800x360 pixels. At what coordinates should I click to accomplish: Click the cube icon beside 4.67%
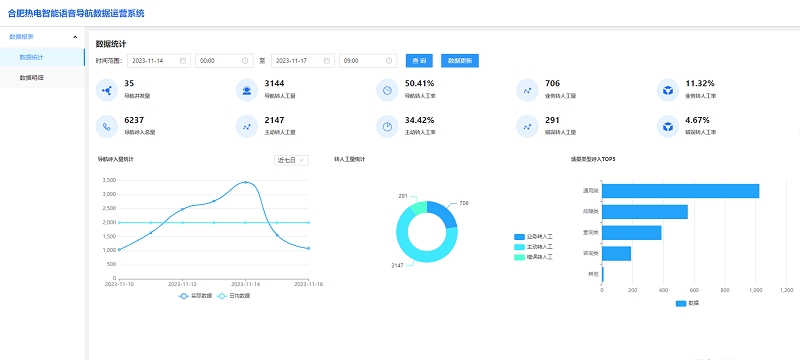tap(668, 127)
